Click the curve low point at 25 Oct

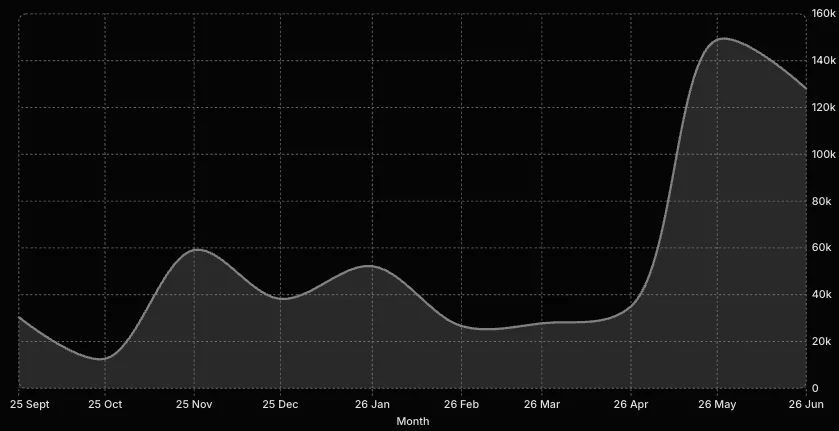[x=101, y=359]
